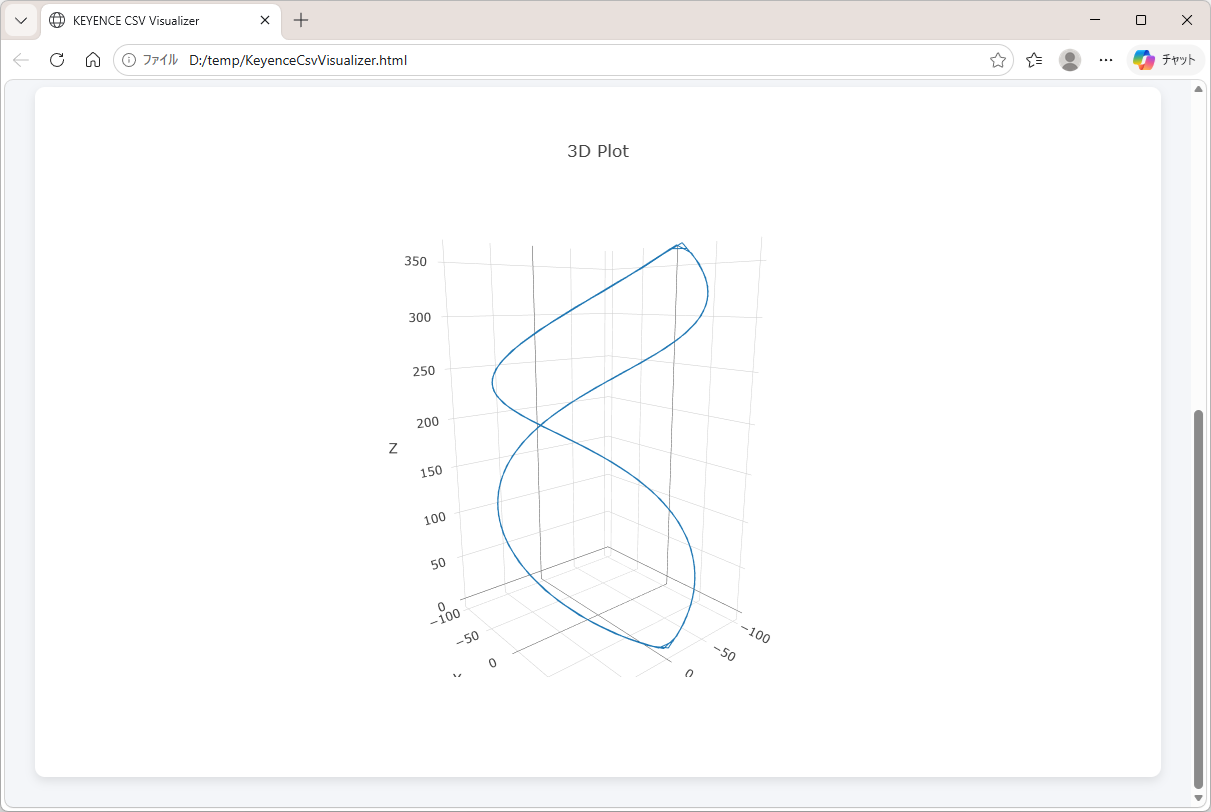Open the browser settings ellipsis menu

point(1106,60)
